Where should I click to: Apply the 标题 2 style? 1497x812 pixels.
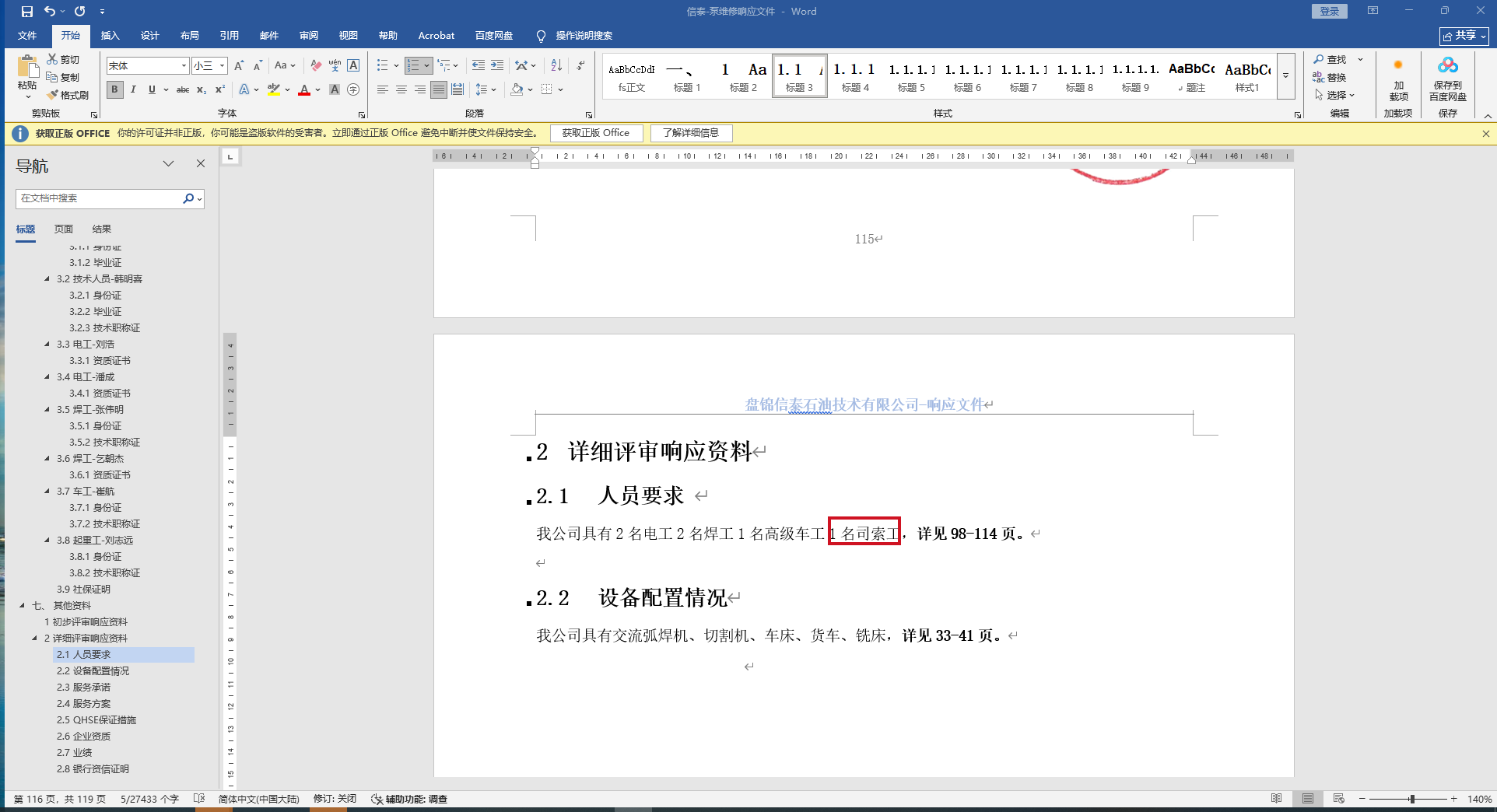(x=743, y=76)
